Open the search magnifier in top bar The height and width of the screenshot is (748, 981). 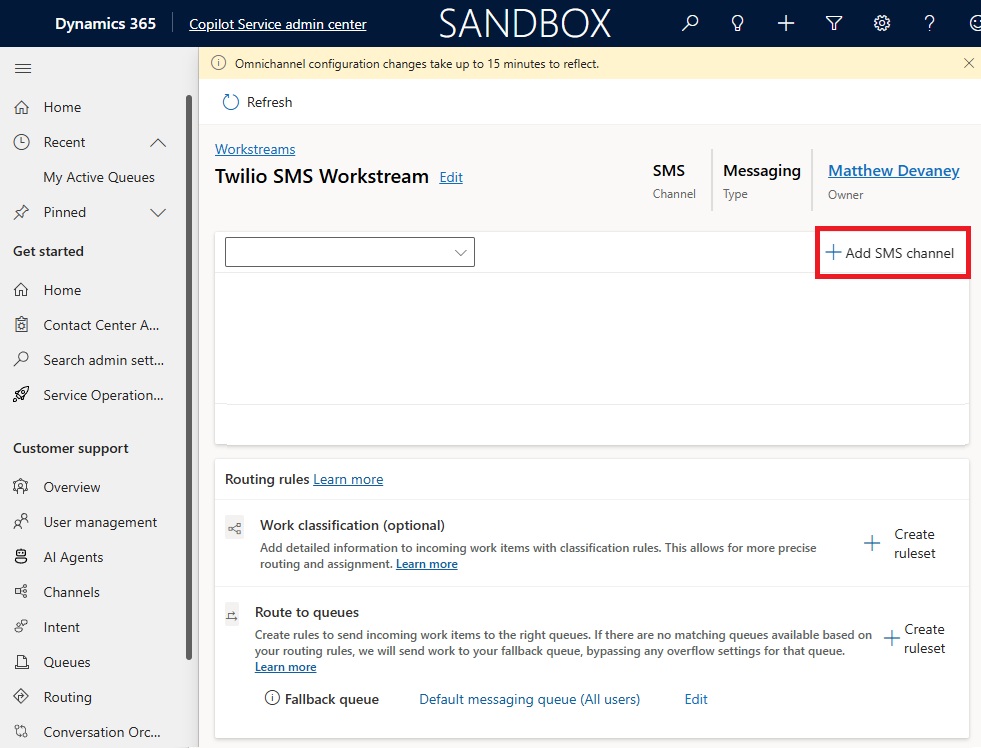(689, 24)
